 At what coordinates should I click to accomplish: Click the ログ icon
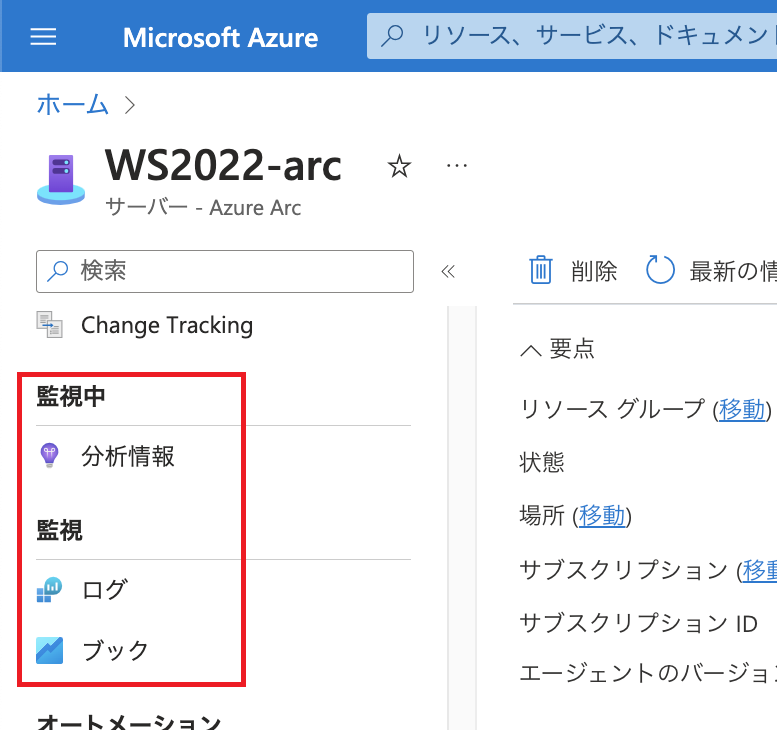tap(49, 590)
